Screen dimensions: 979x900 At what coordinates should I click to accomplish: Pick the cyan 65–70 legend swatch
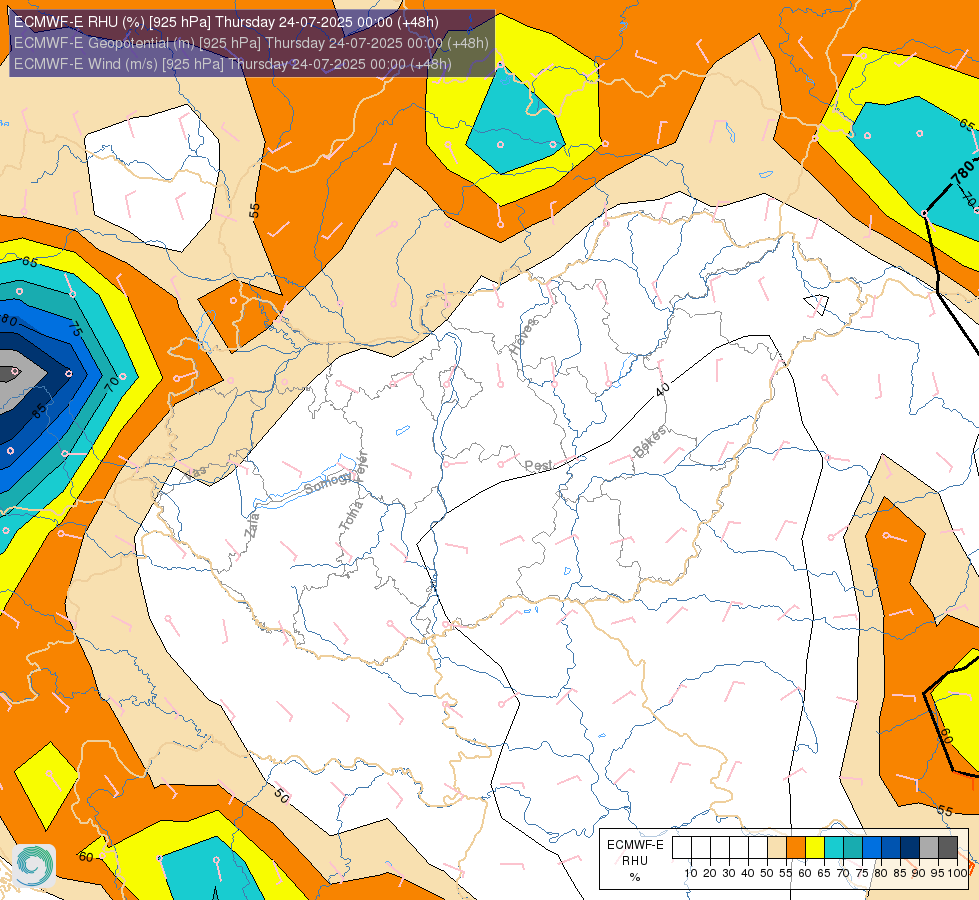(x=834, y=848)
